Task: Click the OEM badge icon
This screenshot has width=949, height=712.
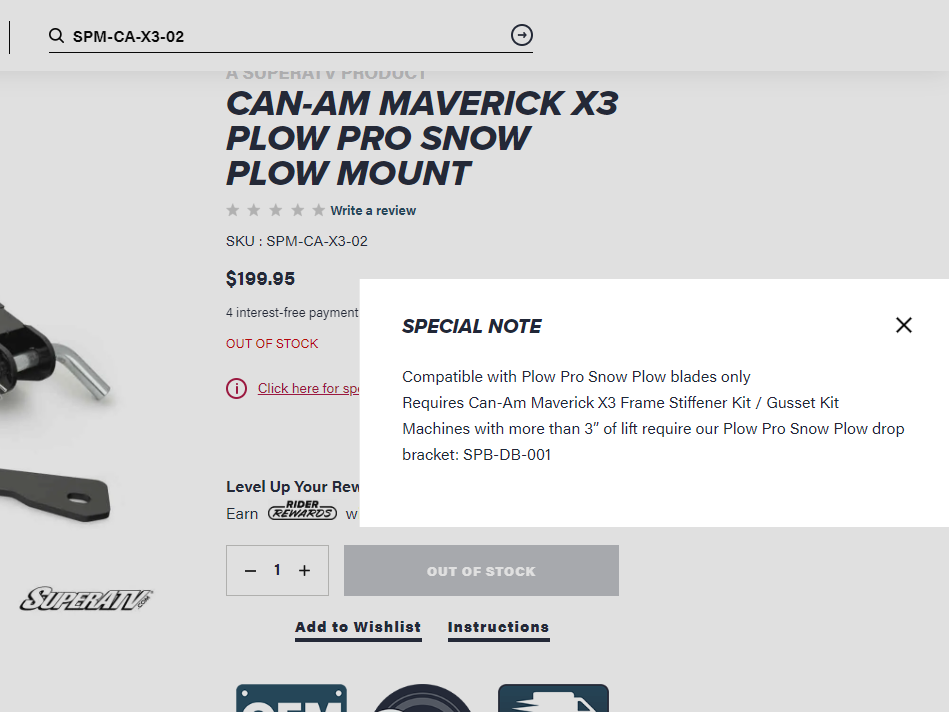Action: point(291,699)
